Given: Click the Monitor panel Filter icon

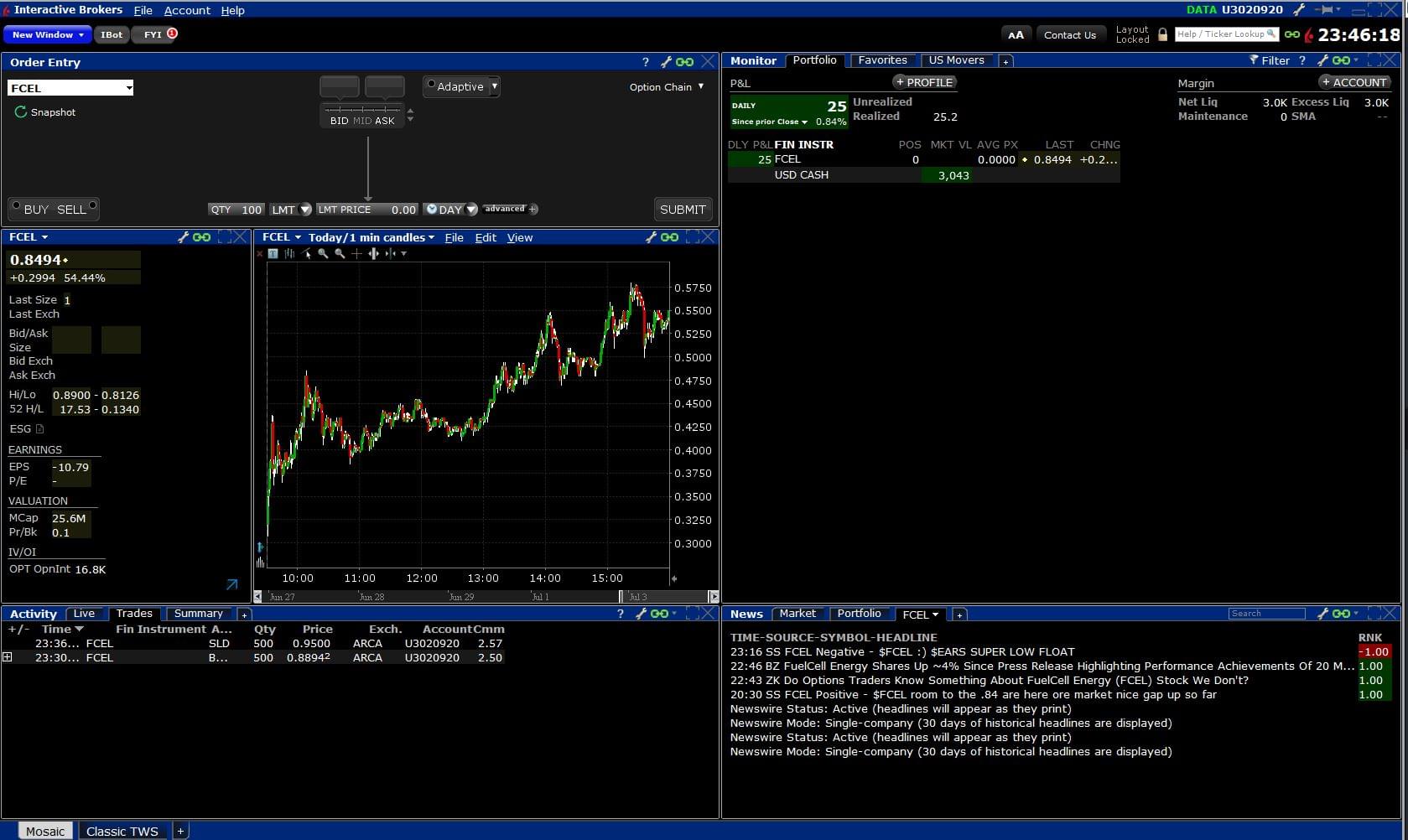Looking at the screenshot, I should tap(1254, 60).
